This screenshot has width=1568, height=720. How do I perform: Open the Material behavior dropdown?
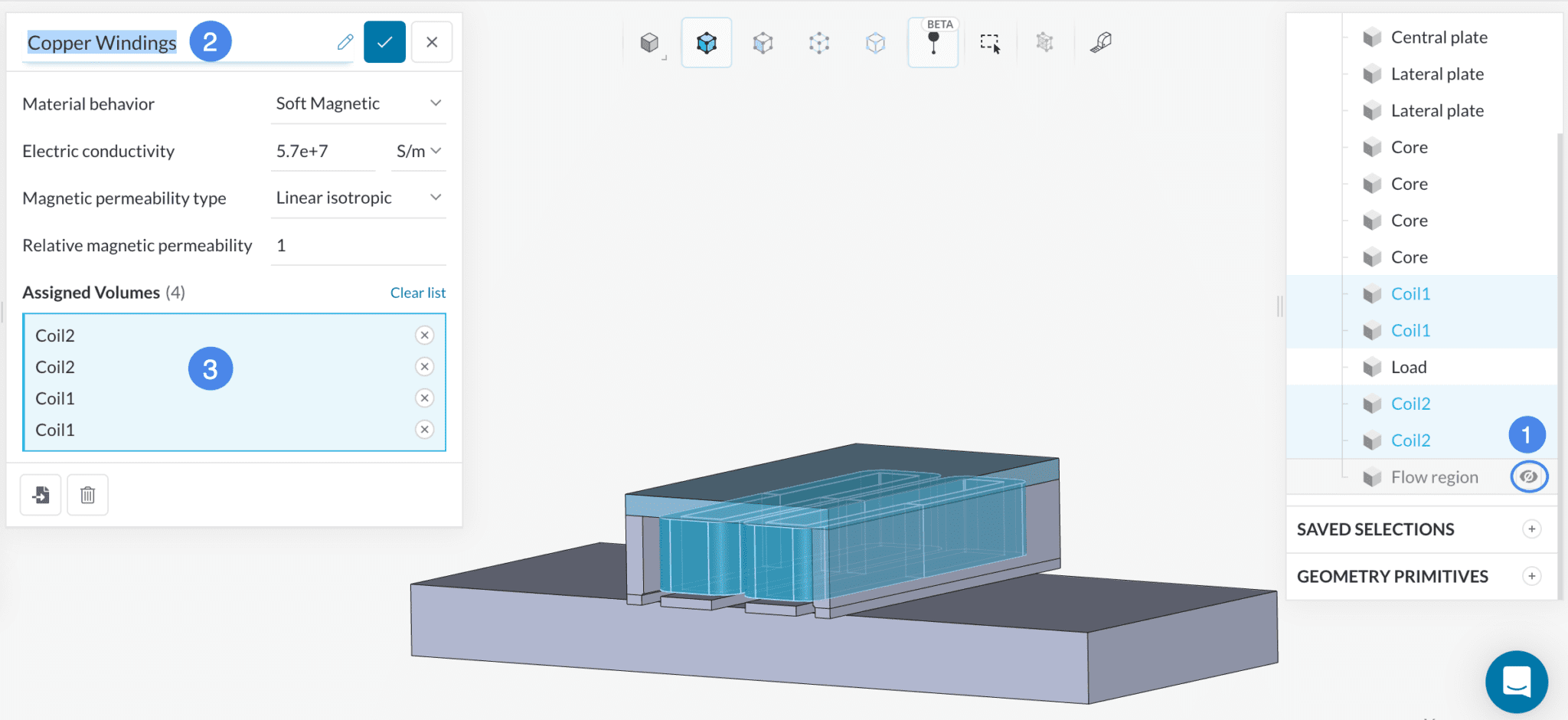358,103
